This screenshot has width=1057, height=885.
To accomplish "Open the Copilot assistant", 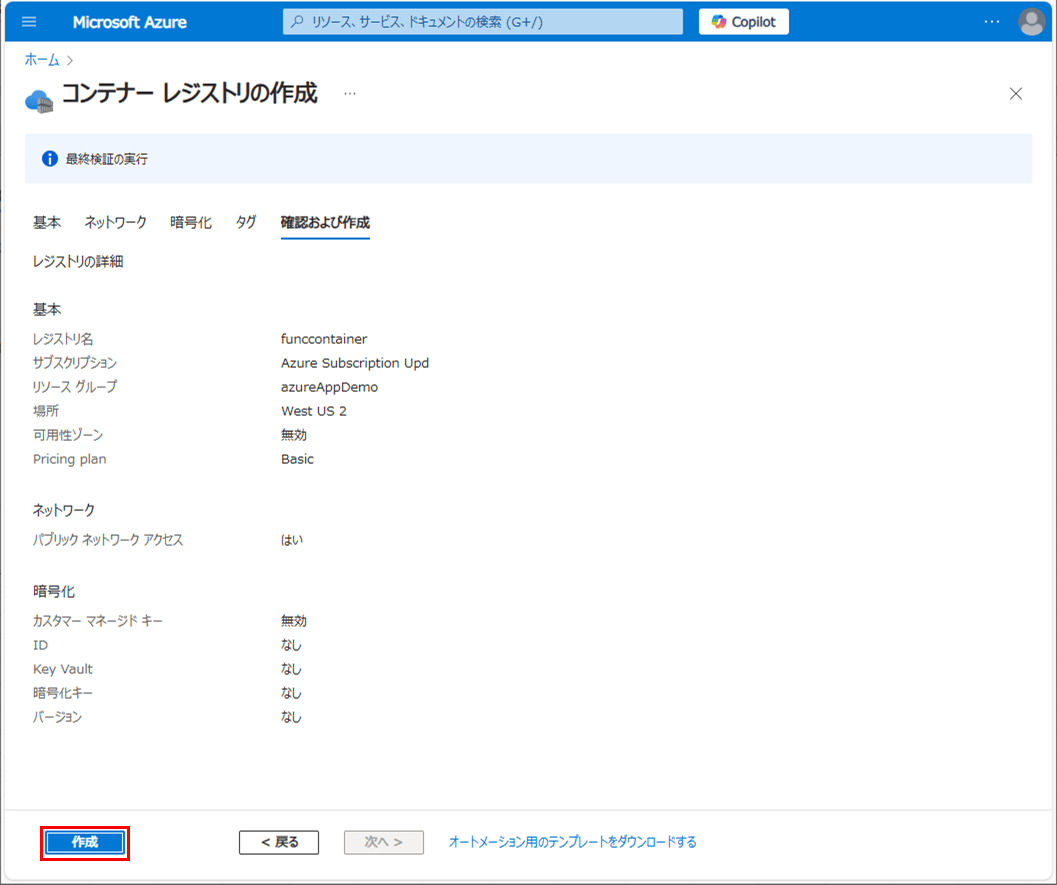I will coord(743,22).
